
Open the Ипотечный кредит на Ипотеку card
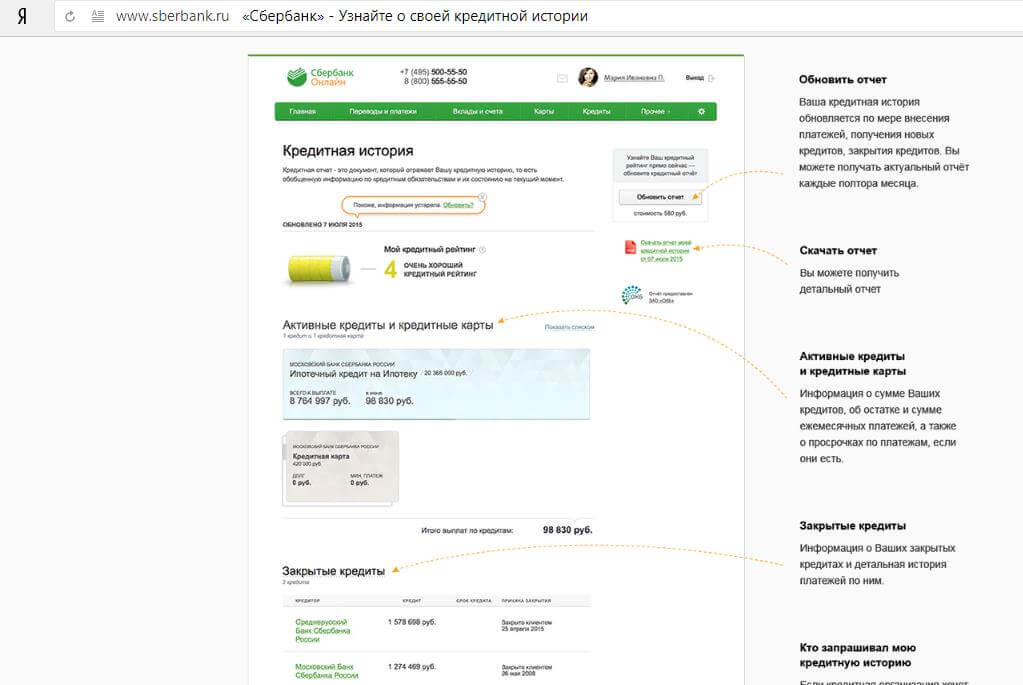[436, 384]
